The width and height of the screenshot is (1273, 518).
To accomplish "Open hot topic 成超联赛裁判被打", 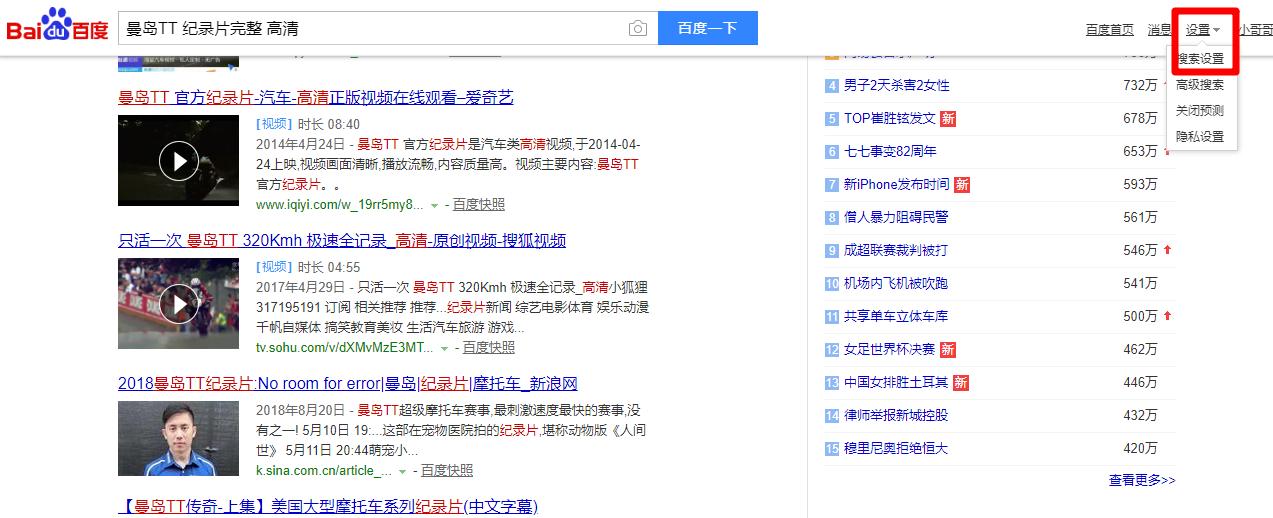I will [896, 250].
